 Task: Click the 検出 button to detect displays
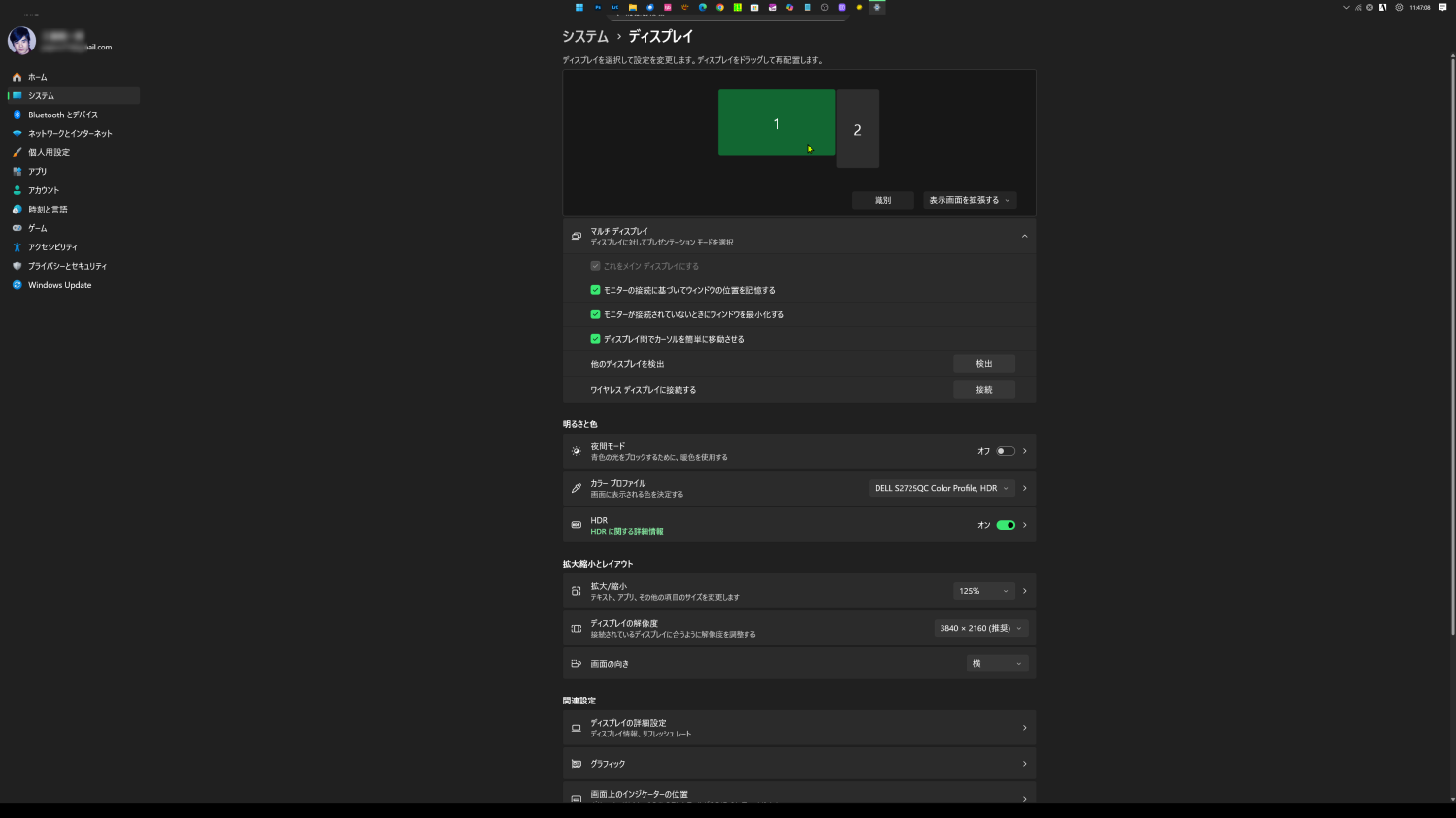tap(983, 364)
